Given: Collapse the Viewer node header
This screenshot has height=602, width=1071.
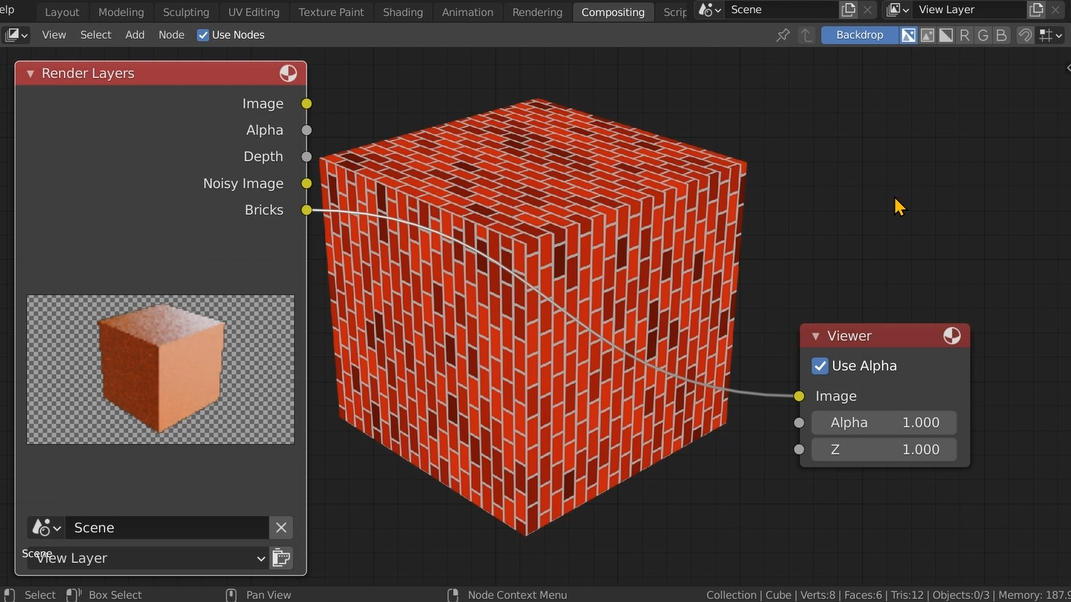Looking at the screenshot, I should (815, 336).
